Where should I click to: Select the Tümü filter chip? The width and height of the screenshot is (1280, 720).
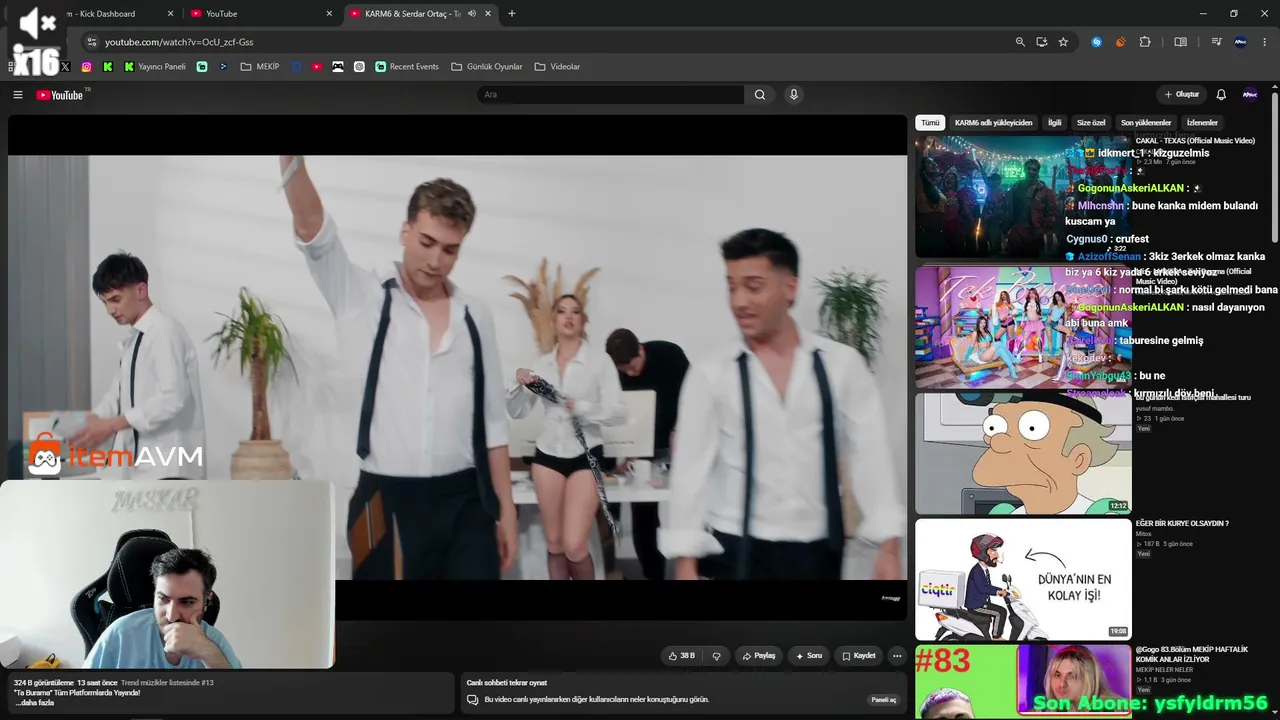[x=930, y=123]
